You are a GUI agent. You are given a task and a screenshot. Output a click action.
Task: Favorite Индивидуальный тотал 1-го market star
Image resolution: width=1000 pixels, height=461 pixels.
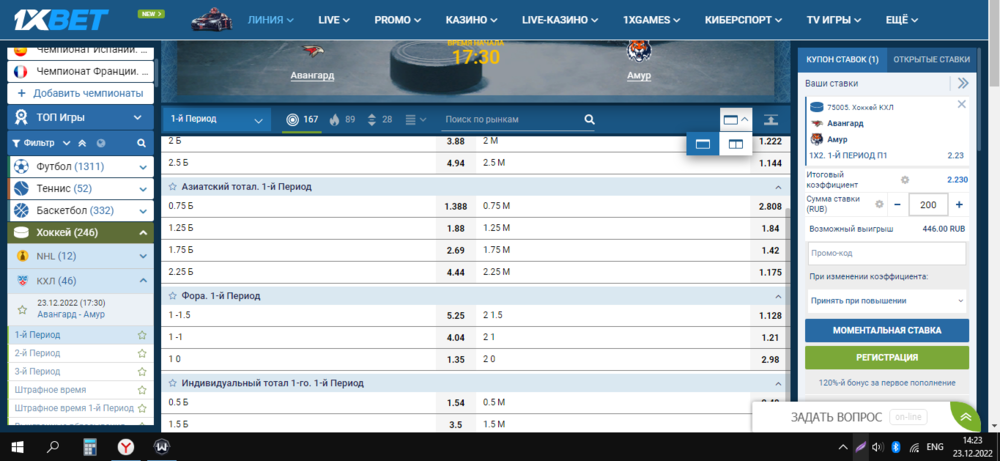[172, 383]
